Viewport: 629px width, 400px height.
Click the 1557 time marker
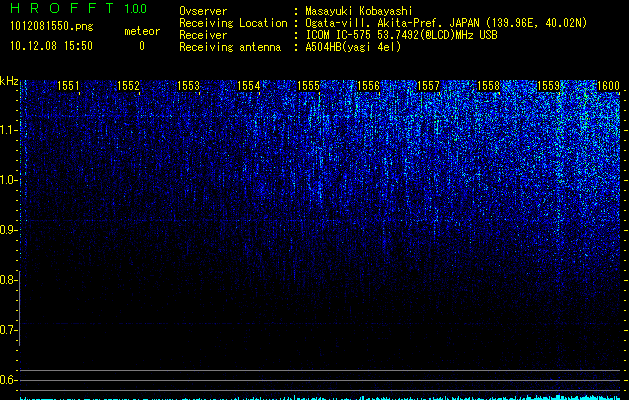tap(428, 85)
